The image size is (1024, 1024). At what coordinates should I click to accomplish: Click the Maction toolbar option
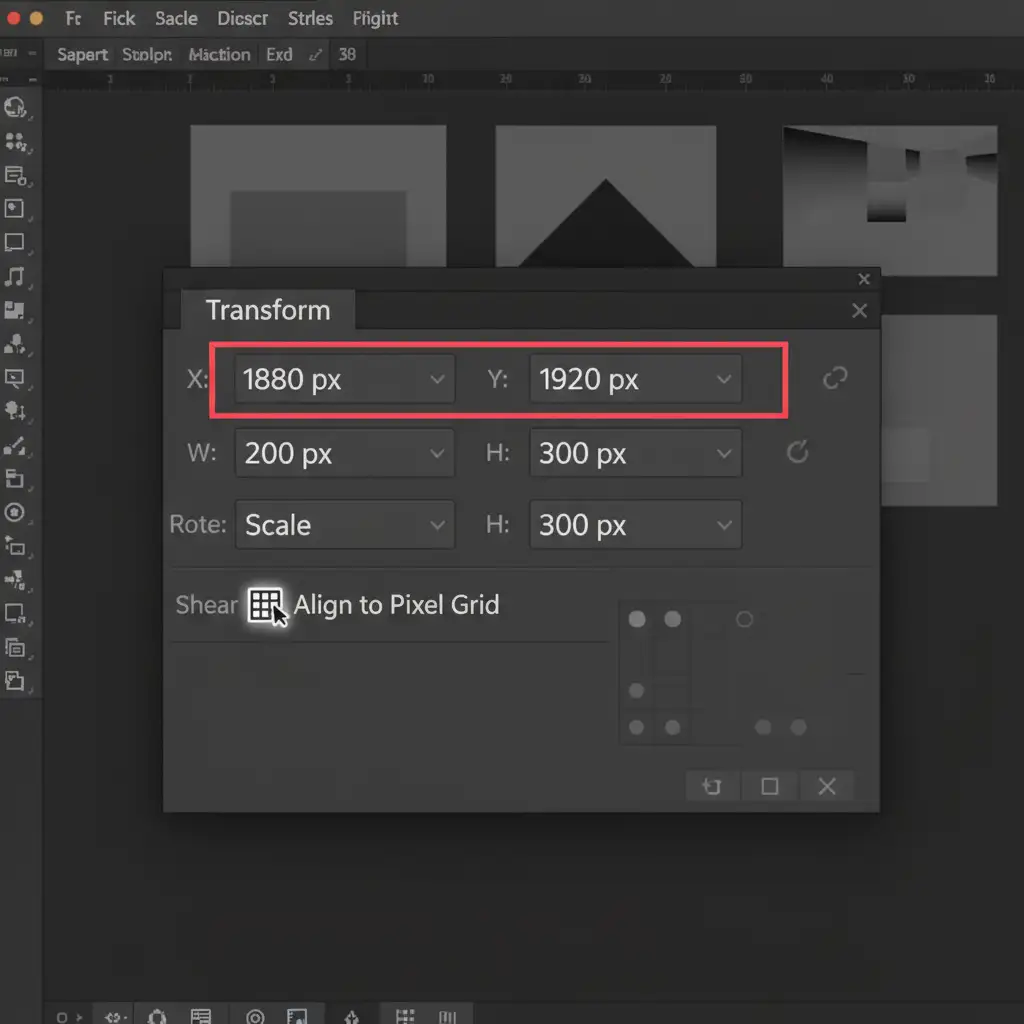tap(219, 54)
